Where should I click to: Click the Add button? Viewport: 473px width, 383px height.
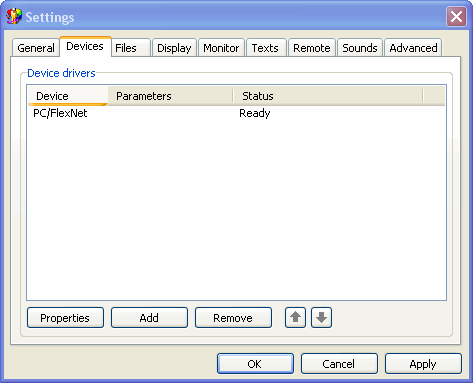[x=149, y=318]
